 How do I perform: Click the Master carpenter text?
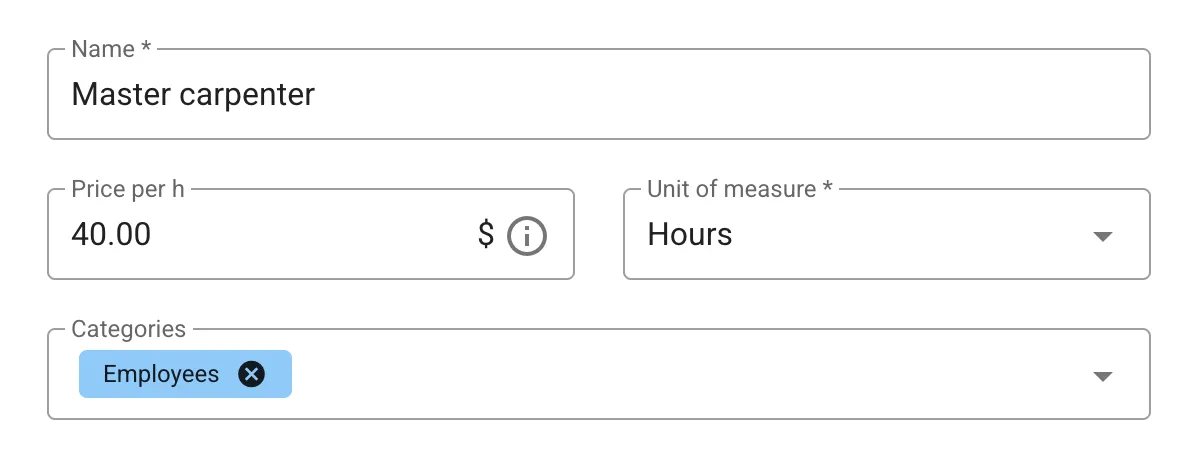[x=193, y=95]
